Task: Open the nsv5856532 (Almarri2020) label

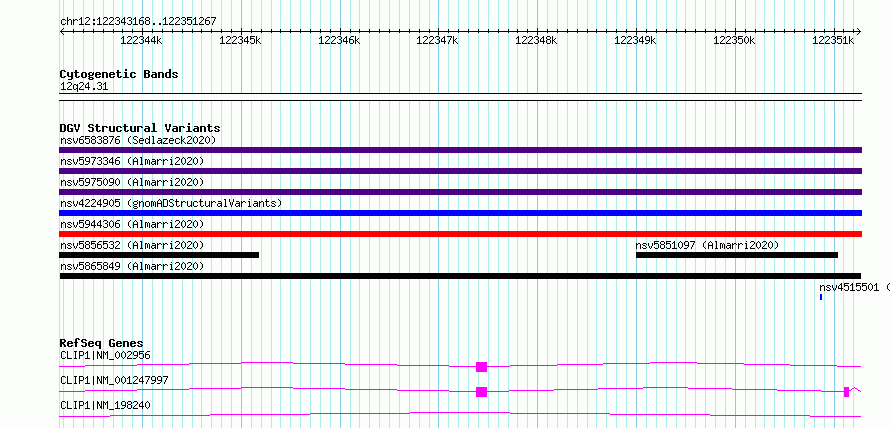Action: 132,245
